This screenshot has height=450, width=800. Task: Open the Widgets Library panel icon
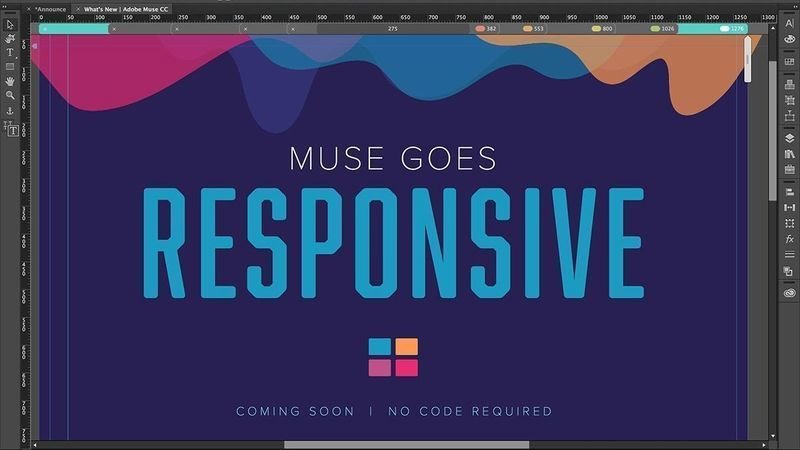[789, 84]
